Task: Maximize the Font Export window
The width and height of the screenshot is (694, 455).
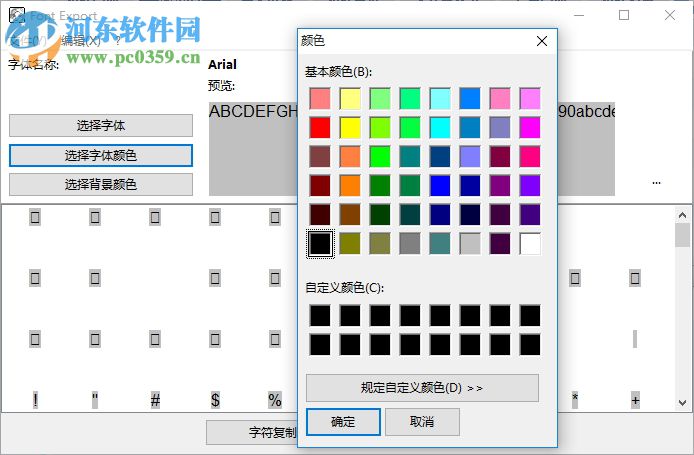Action: 624,15
